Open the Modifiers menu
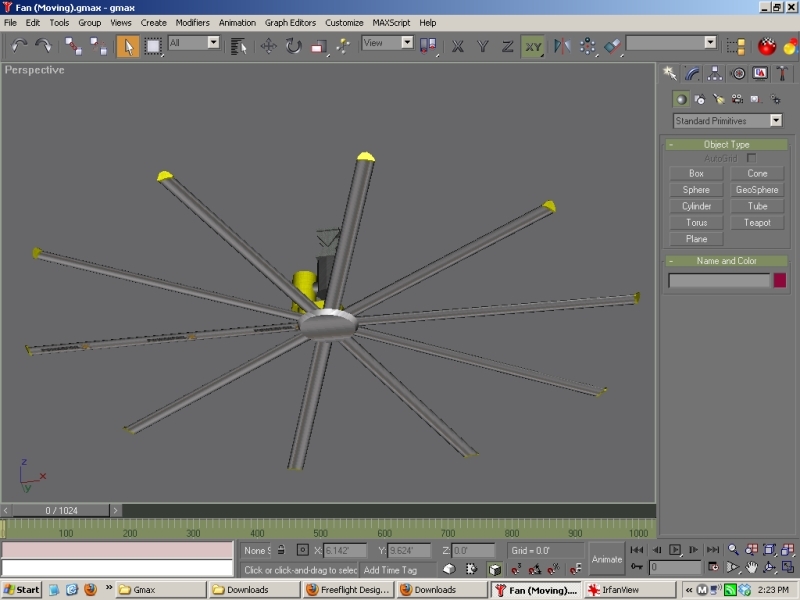Screen dimensions: 800x600 [193, 22]
